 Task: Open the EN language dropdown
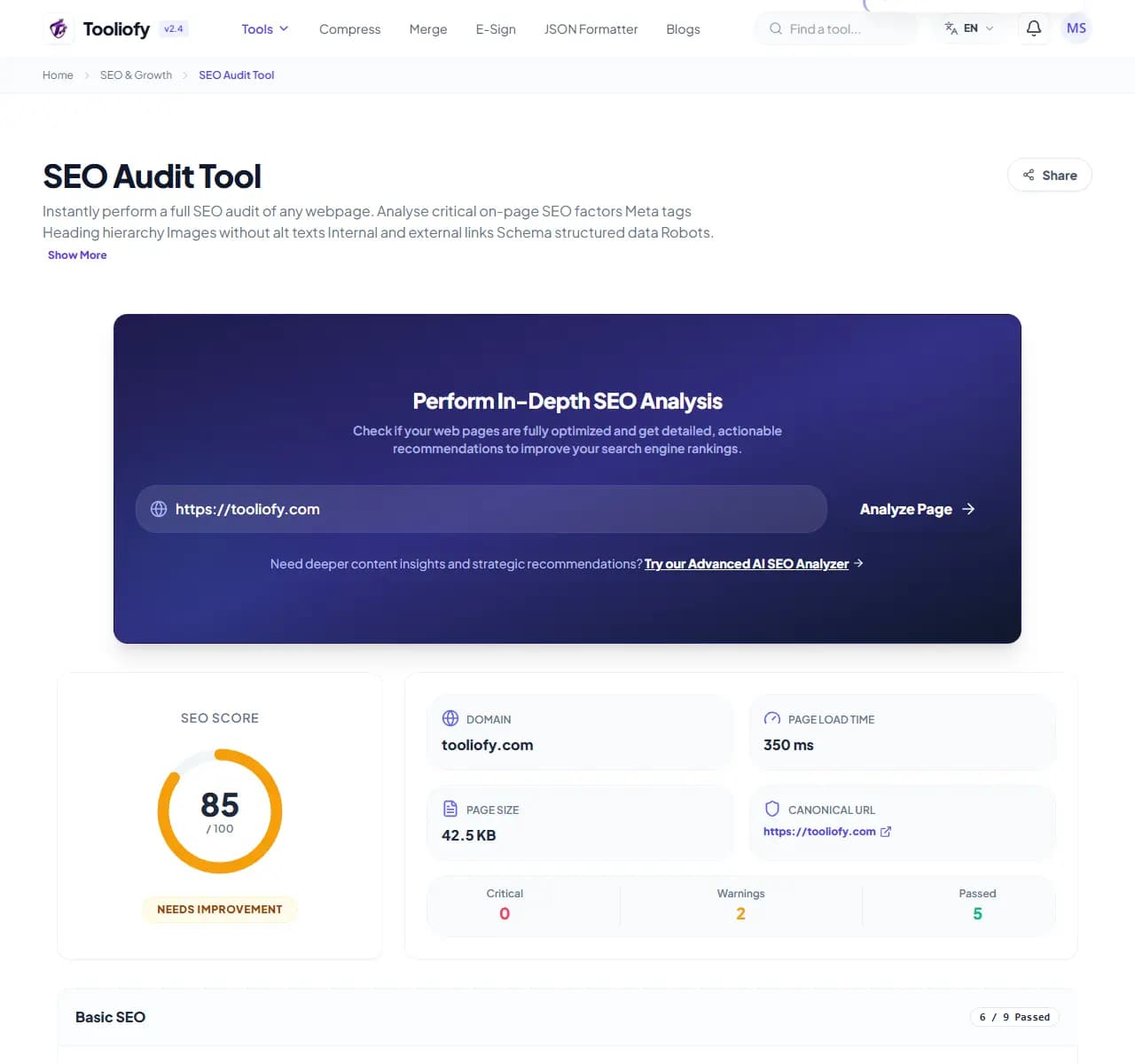[969, 28]
